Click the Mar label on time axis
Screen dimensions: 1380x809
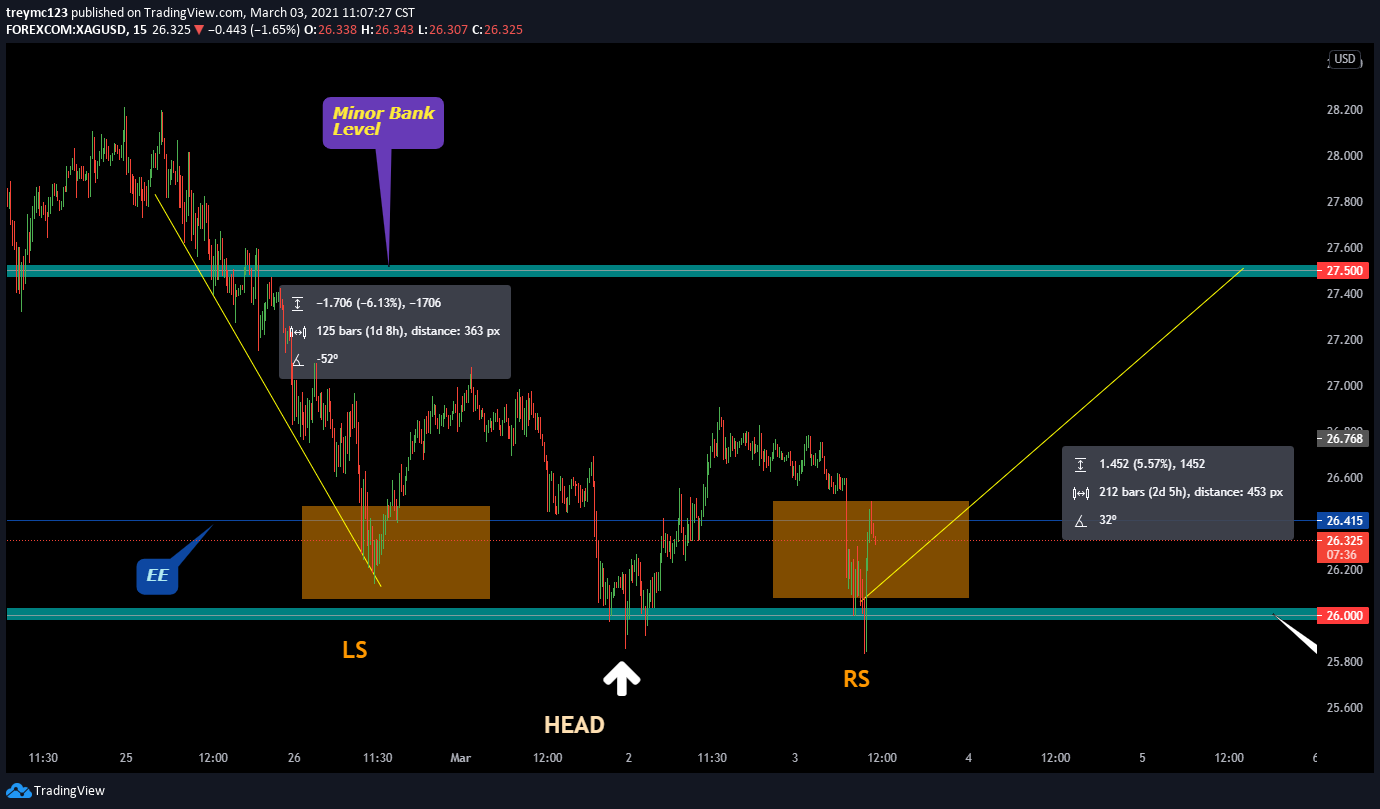pos(460,758)
